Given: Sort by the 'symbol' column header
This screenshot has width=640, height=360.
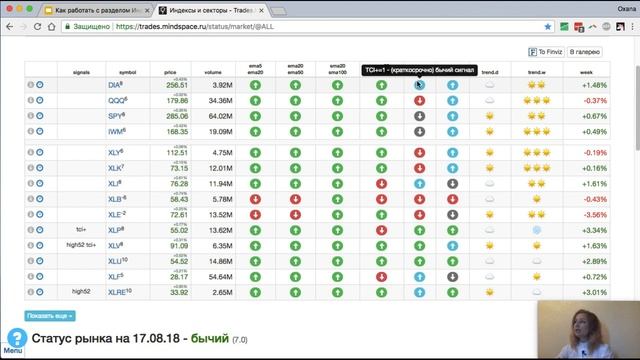Looking at the screenshot, I should pyautogui.click(x=127, y=72).
